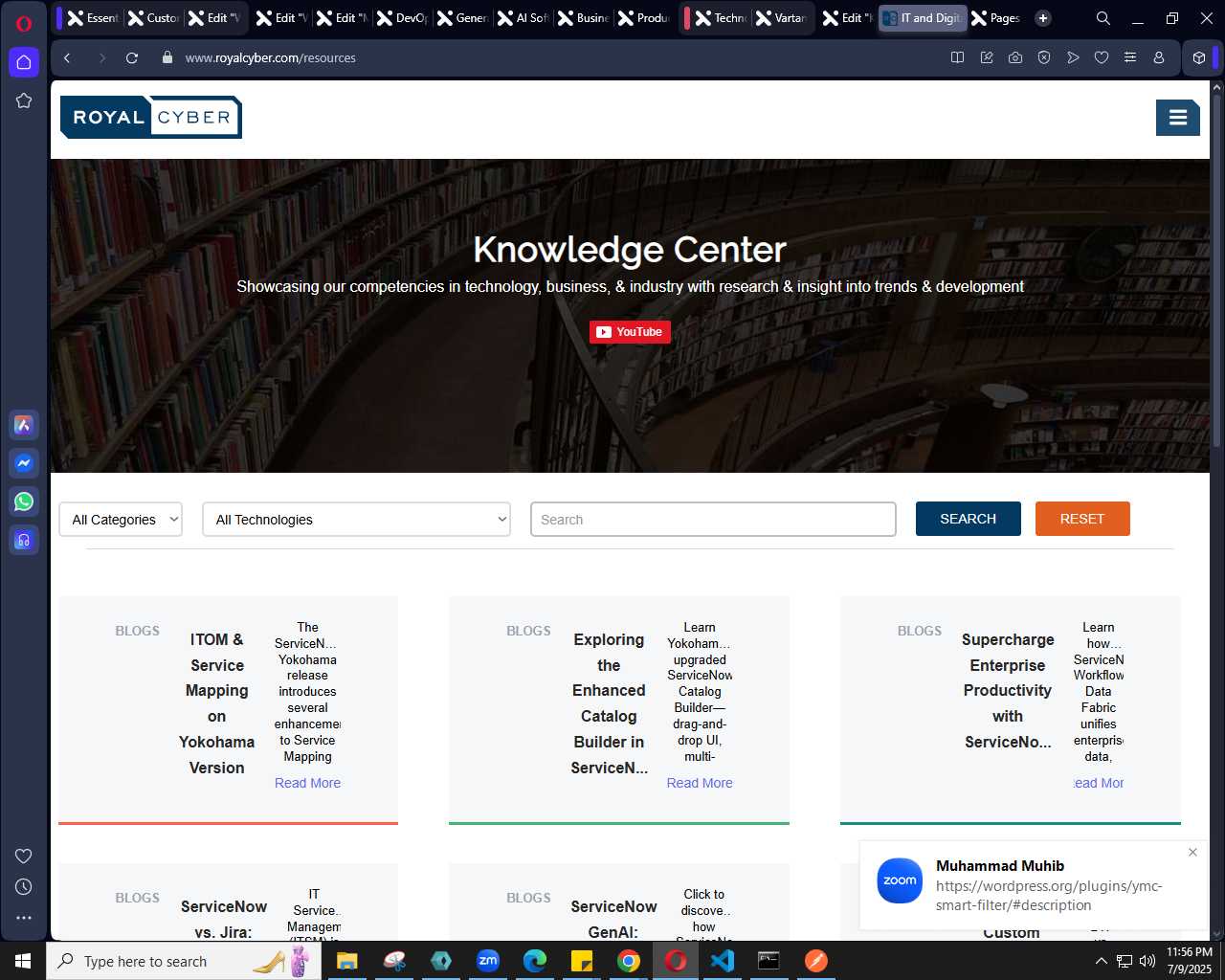
Task: Click the Opera start page home icon
Action: pyautogui.click(x=24, y=62)
